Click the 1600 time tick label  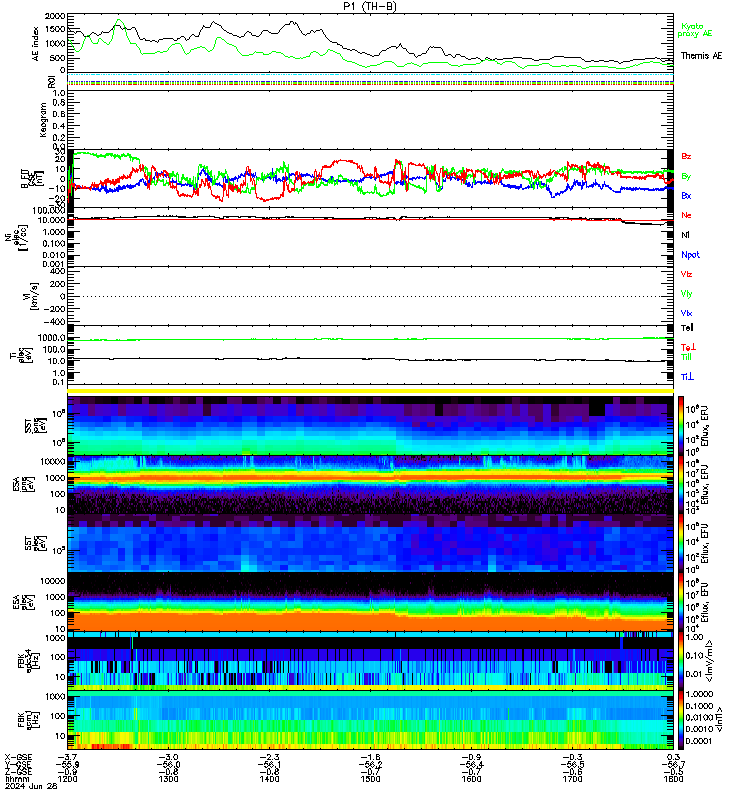471,779
